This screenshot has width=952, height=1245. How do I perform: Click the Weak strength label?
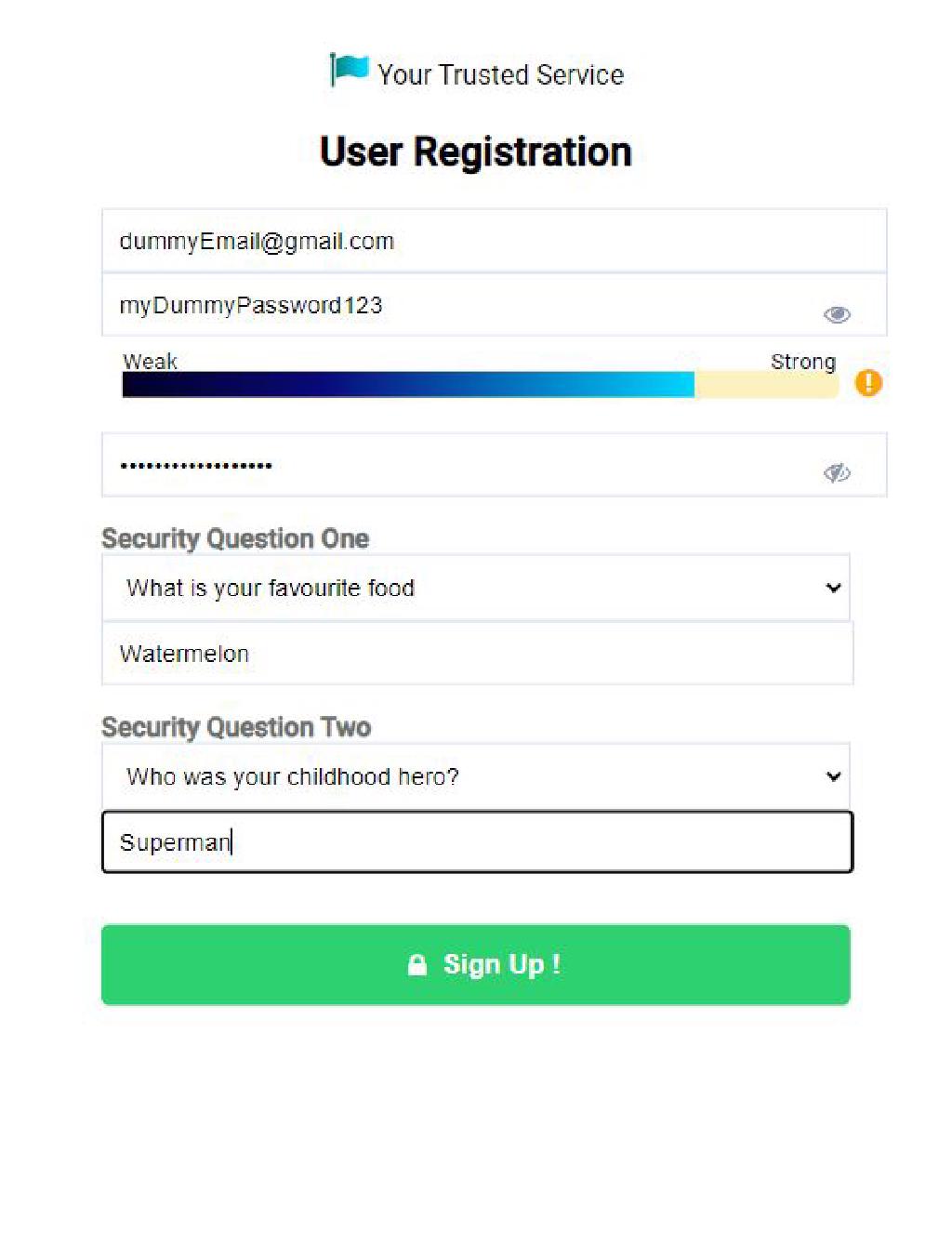[150, 361]
